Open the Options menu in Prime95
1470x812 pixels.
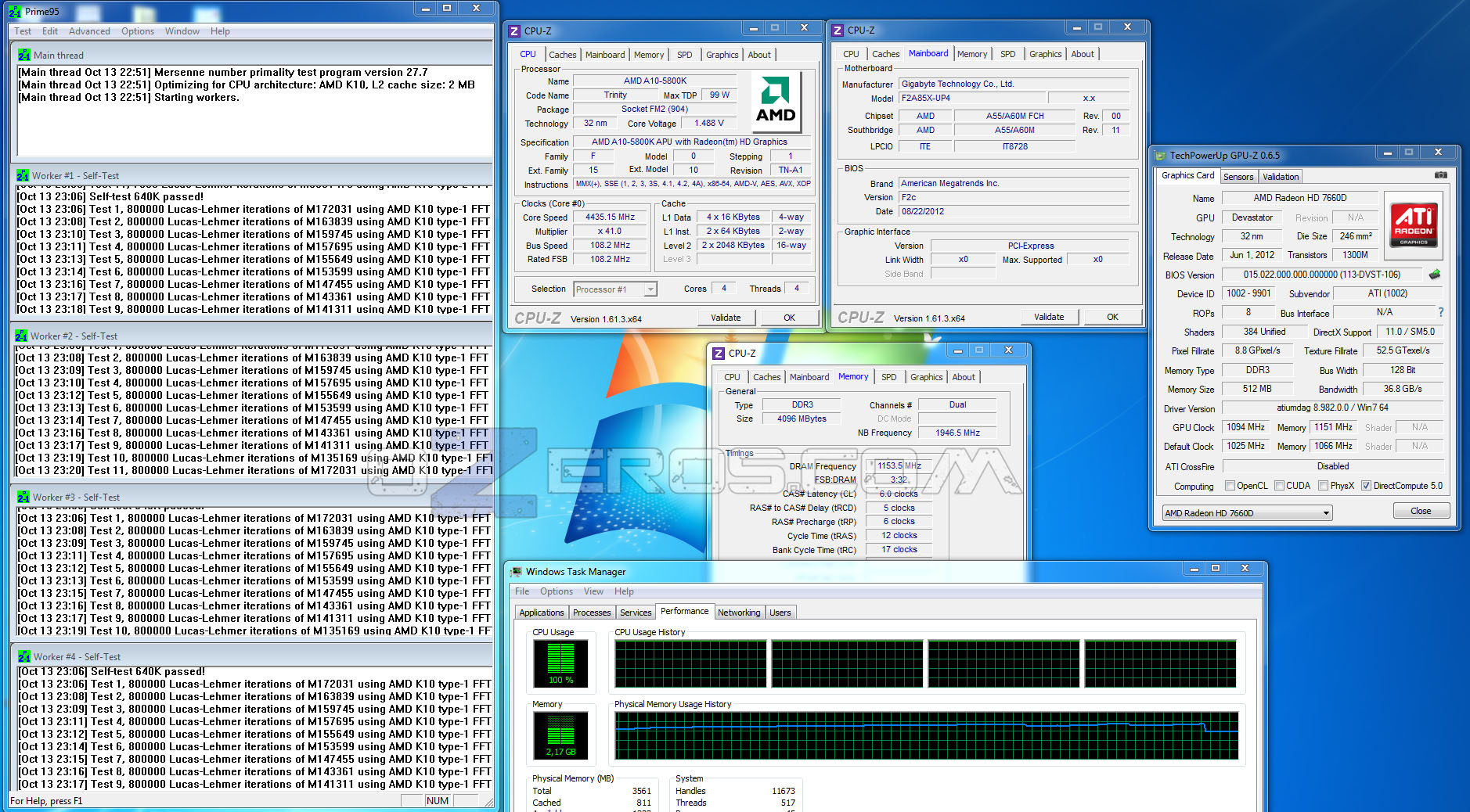tap(138, 31)
